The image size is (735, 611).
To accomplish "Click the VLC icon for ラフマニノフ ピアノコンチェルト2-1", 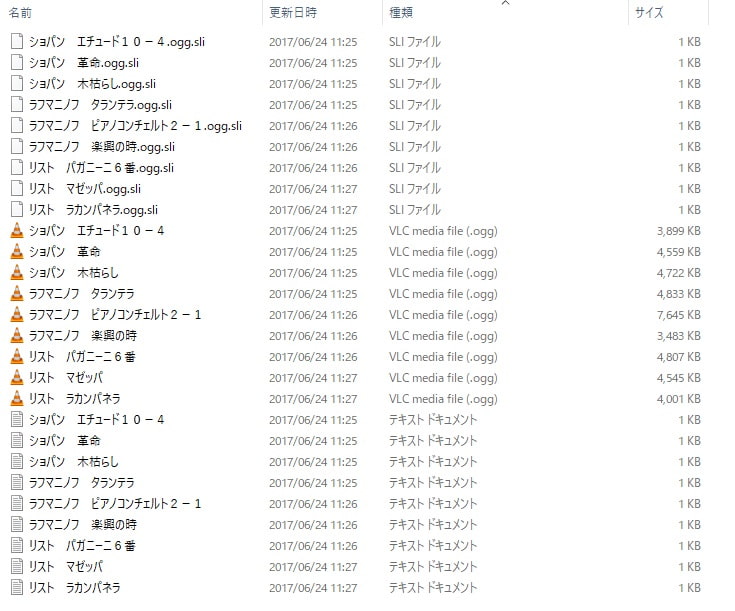I will (17, 315).
